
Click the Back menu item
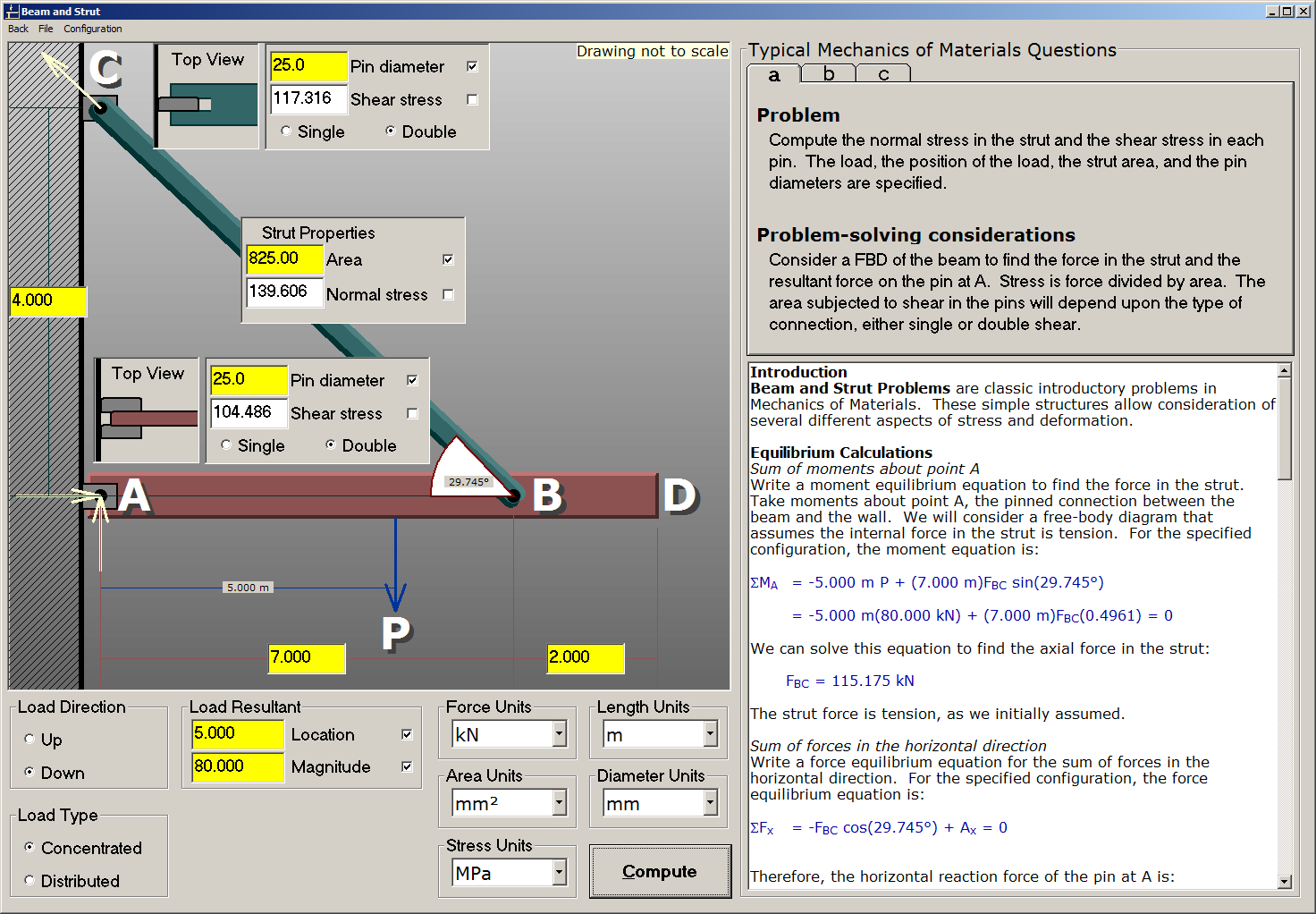click(18, 29)
